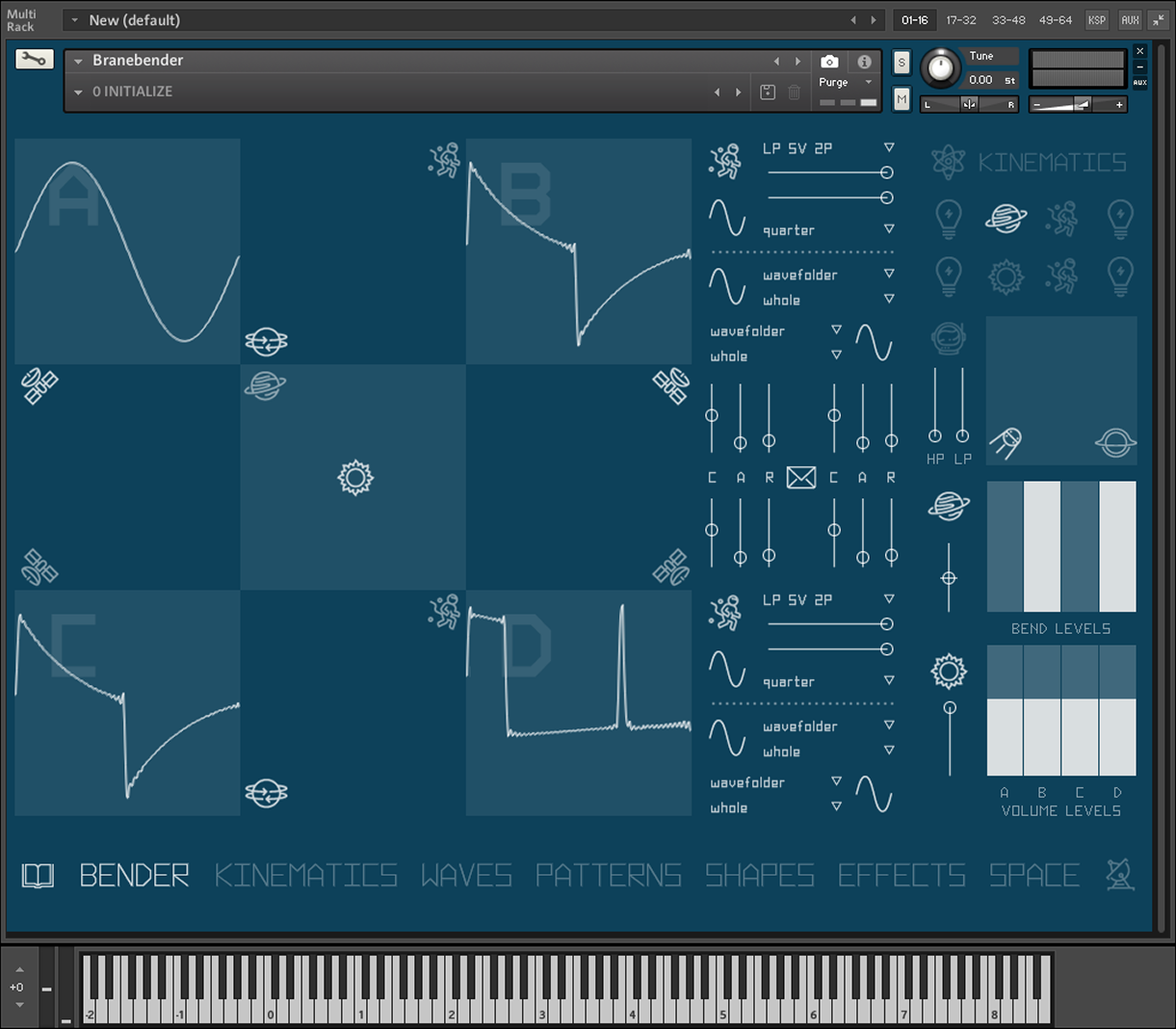The width and height of the screenshot is (1176, 1029).
Task: Save the snapshot with the floppy disk icon
Action: click(x=768, y=92)
